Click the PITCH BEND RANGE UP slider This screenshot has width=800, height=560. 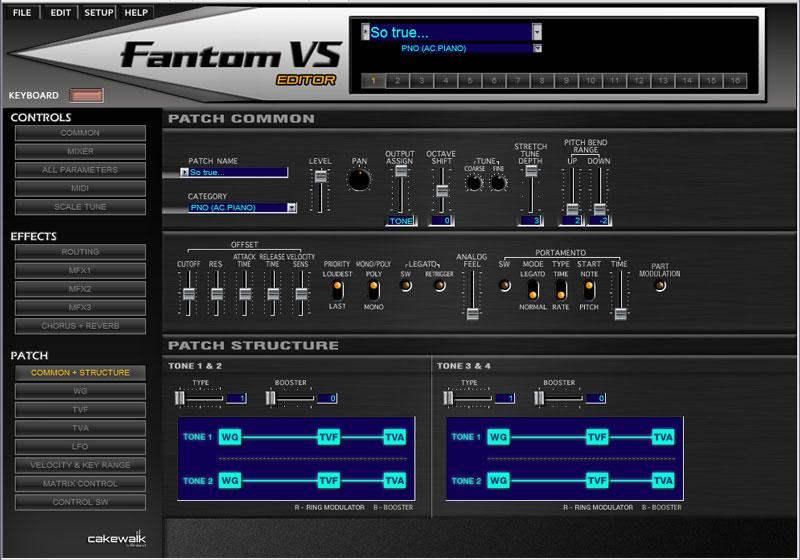pyautogui.click(x=572, y=209)
